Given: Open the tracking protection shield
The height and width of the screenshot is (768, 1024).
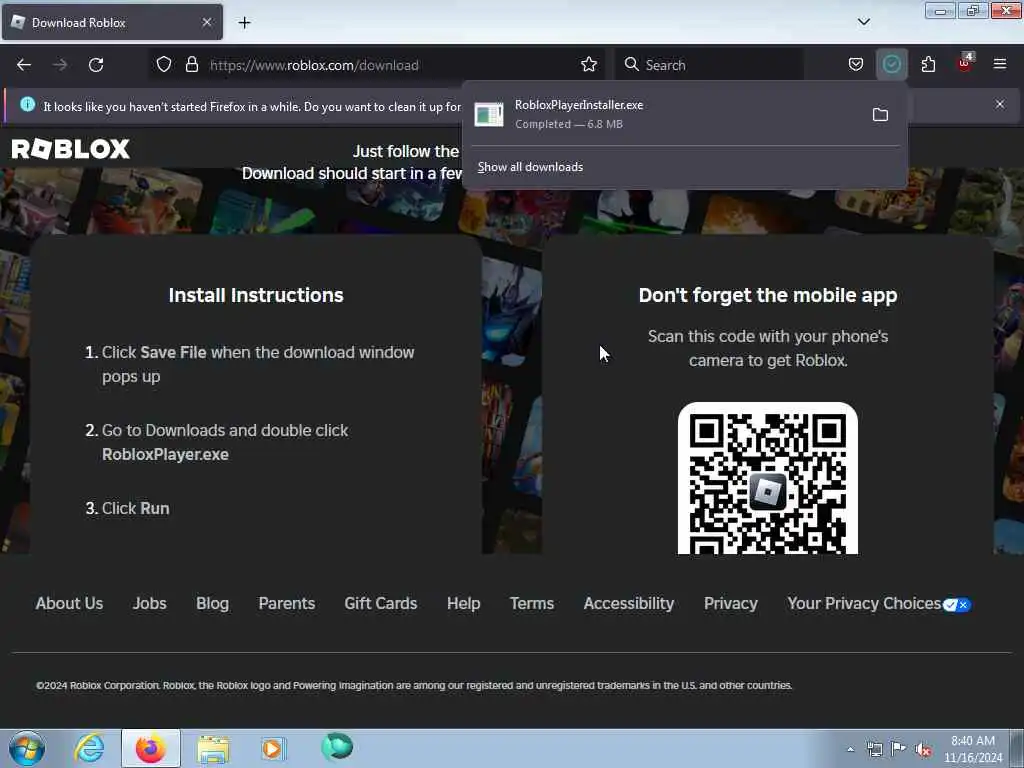Looking at the screenshot, I should tap(164, 64).
